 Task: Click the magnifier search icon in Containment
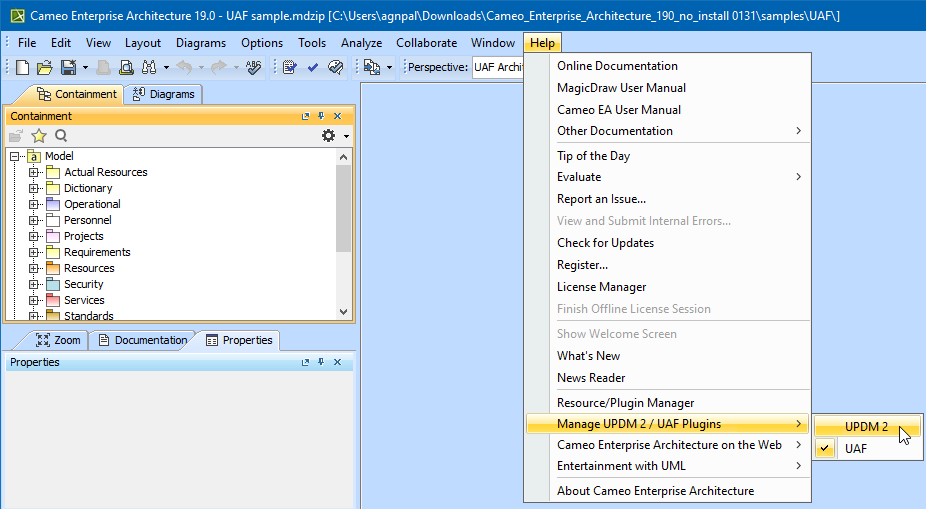click(x=61, y=136)
